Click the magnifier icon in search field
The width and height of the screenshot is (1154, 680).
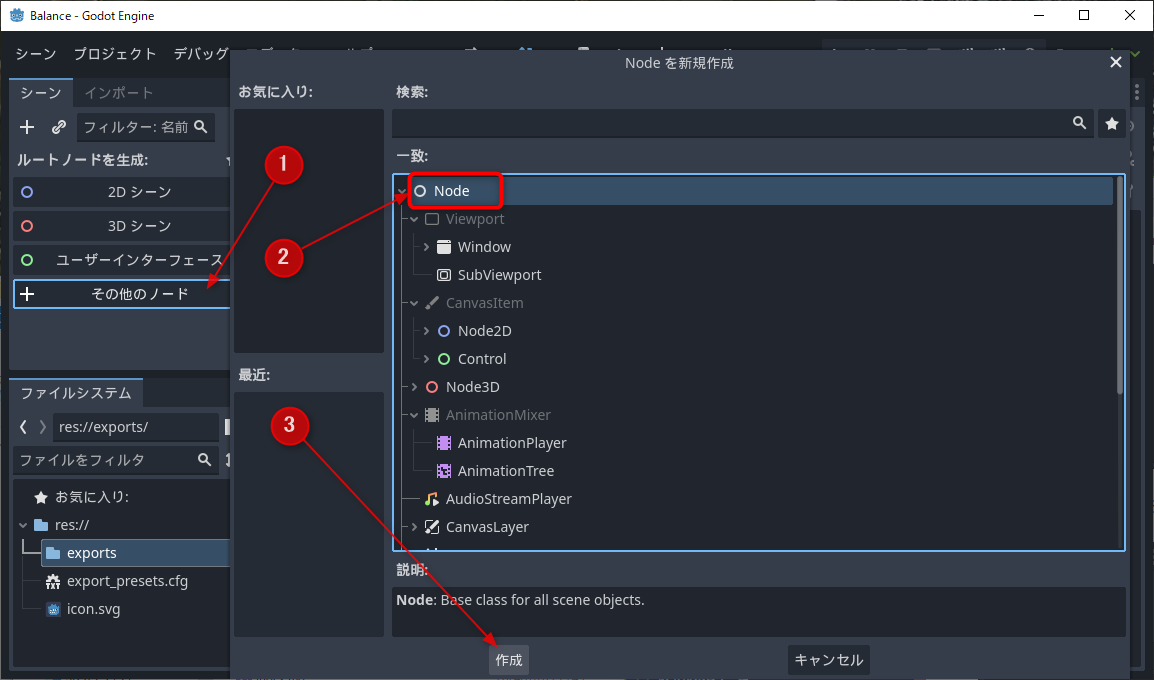click(x=1079, y=123)
